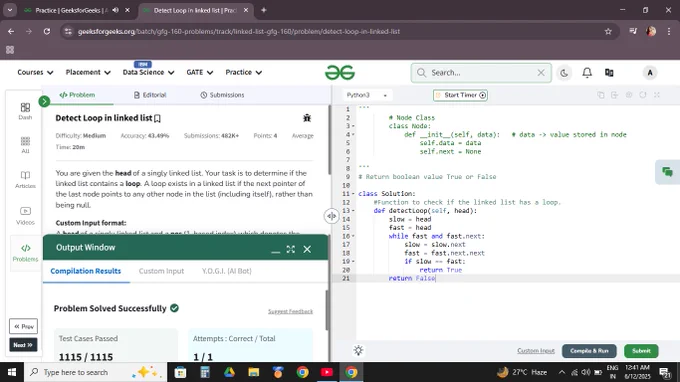Toggle dark mode moon icon
Viewport: 680px width, 382px height.
(x=564, y=73)
